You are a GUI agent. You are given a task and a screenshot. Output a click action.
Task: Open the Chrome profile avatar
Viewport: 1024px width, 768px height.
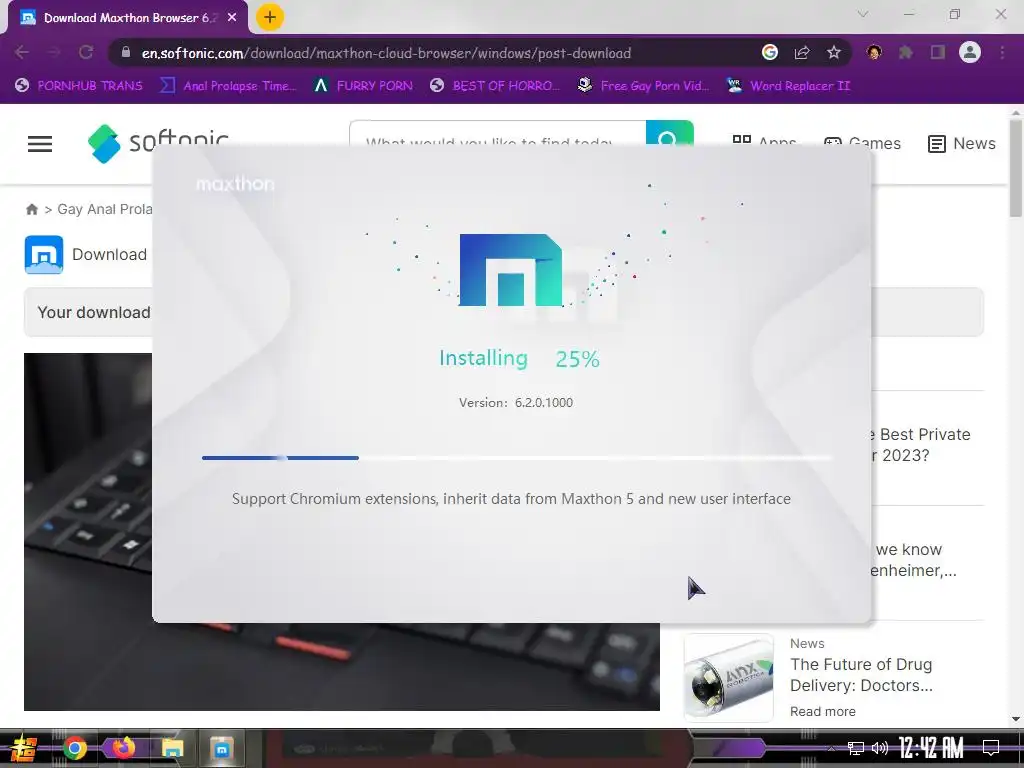coord(970,52)
